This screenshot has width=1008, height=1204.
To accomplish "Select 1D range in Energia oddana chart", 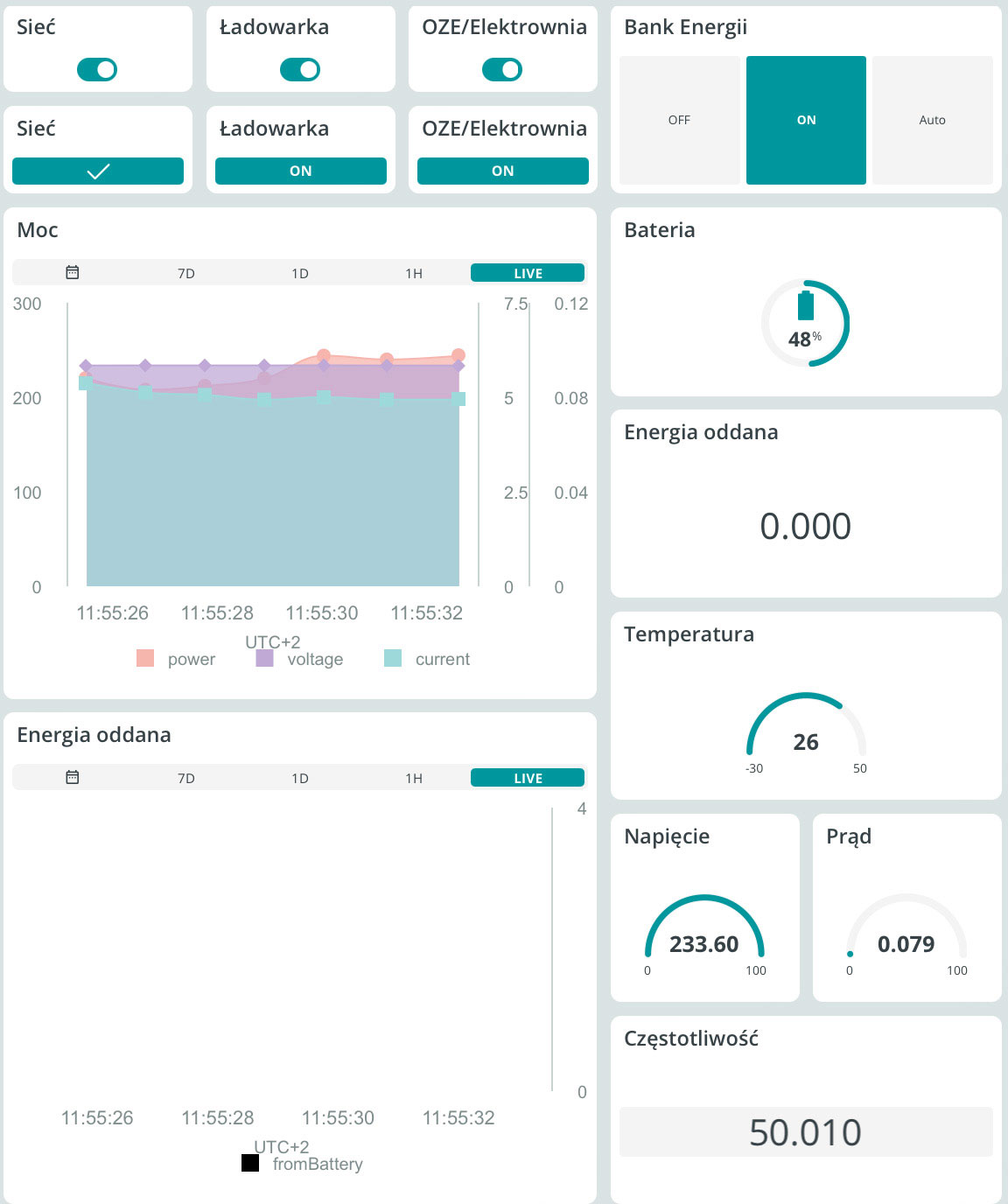I will 300,778.
